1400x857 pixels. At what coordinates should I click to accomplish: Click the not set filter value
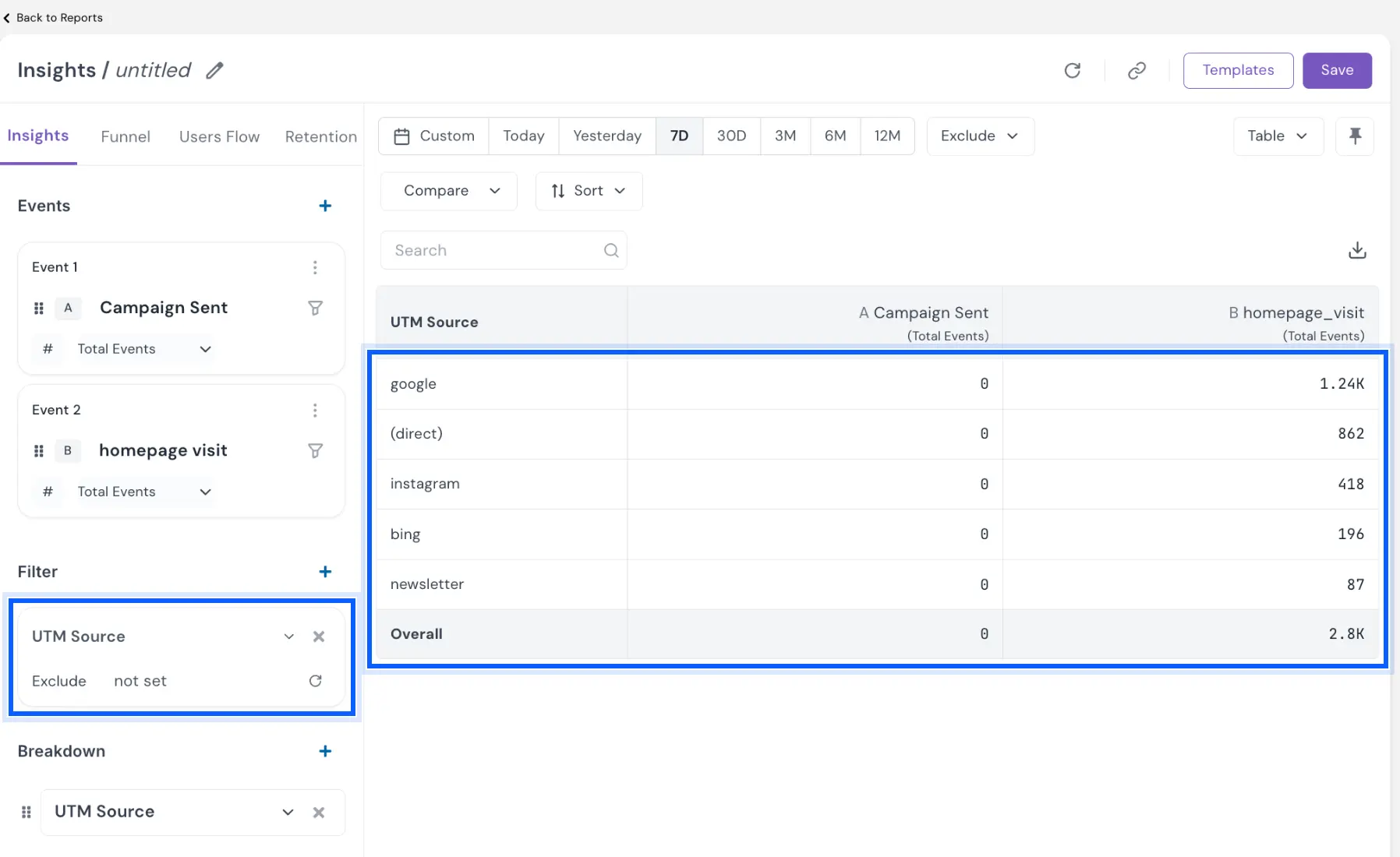[x=140, y=681]
